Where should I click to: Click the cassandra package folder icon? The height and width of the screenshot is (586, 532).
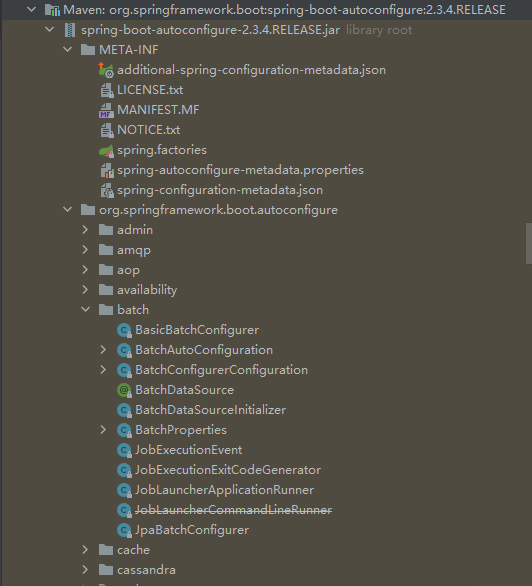[106, 570]
